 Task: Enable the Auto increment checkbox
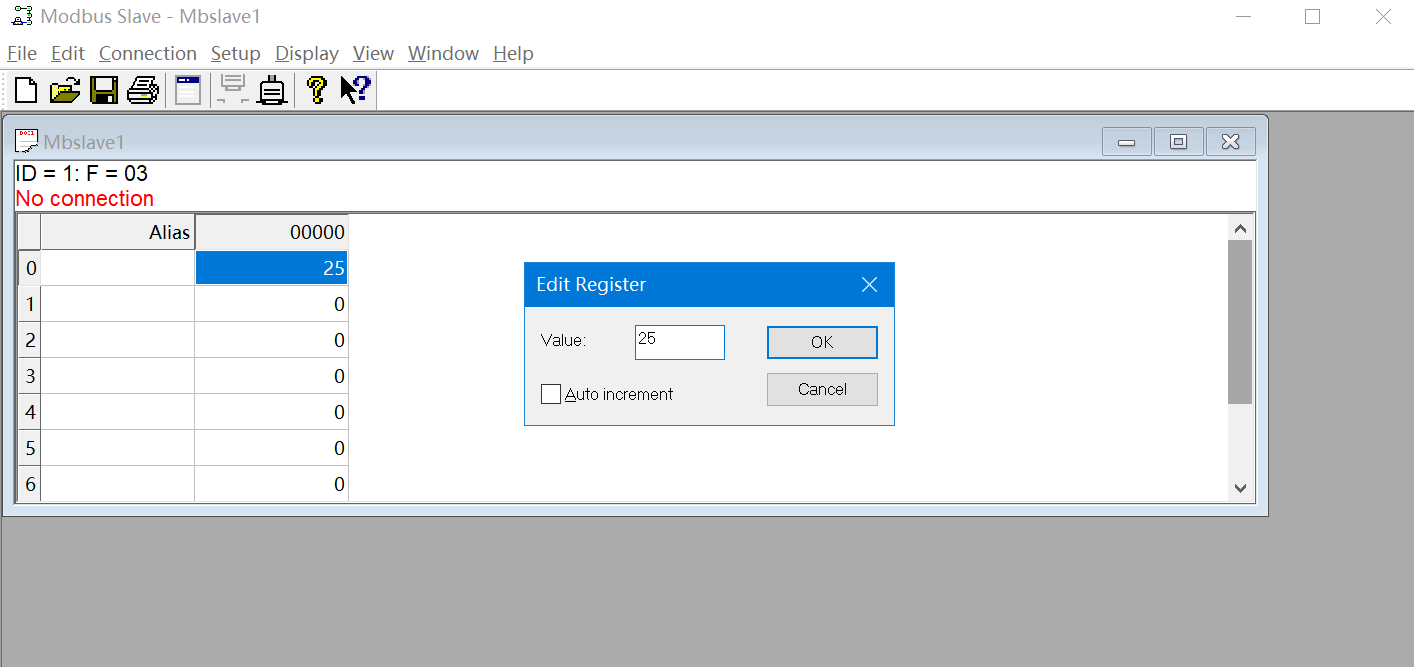coord(551,394)
